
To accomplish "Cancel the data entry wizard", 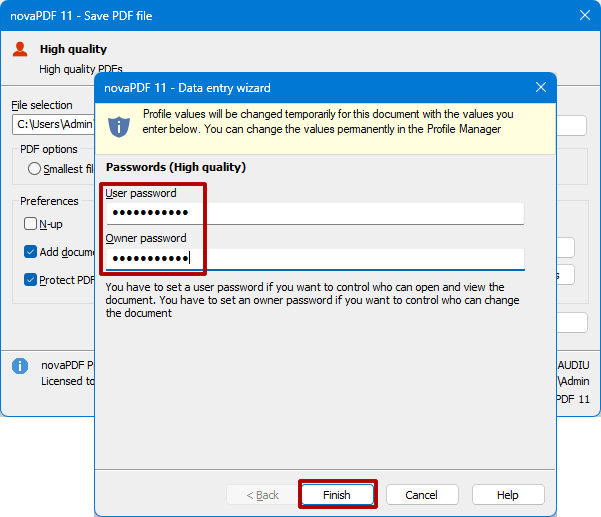I will [x=421, y=495].
